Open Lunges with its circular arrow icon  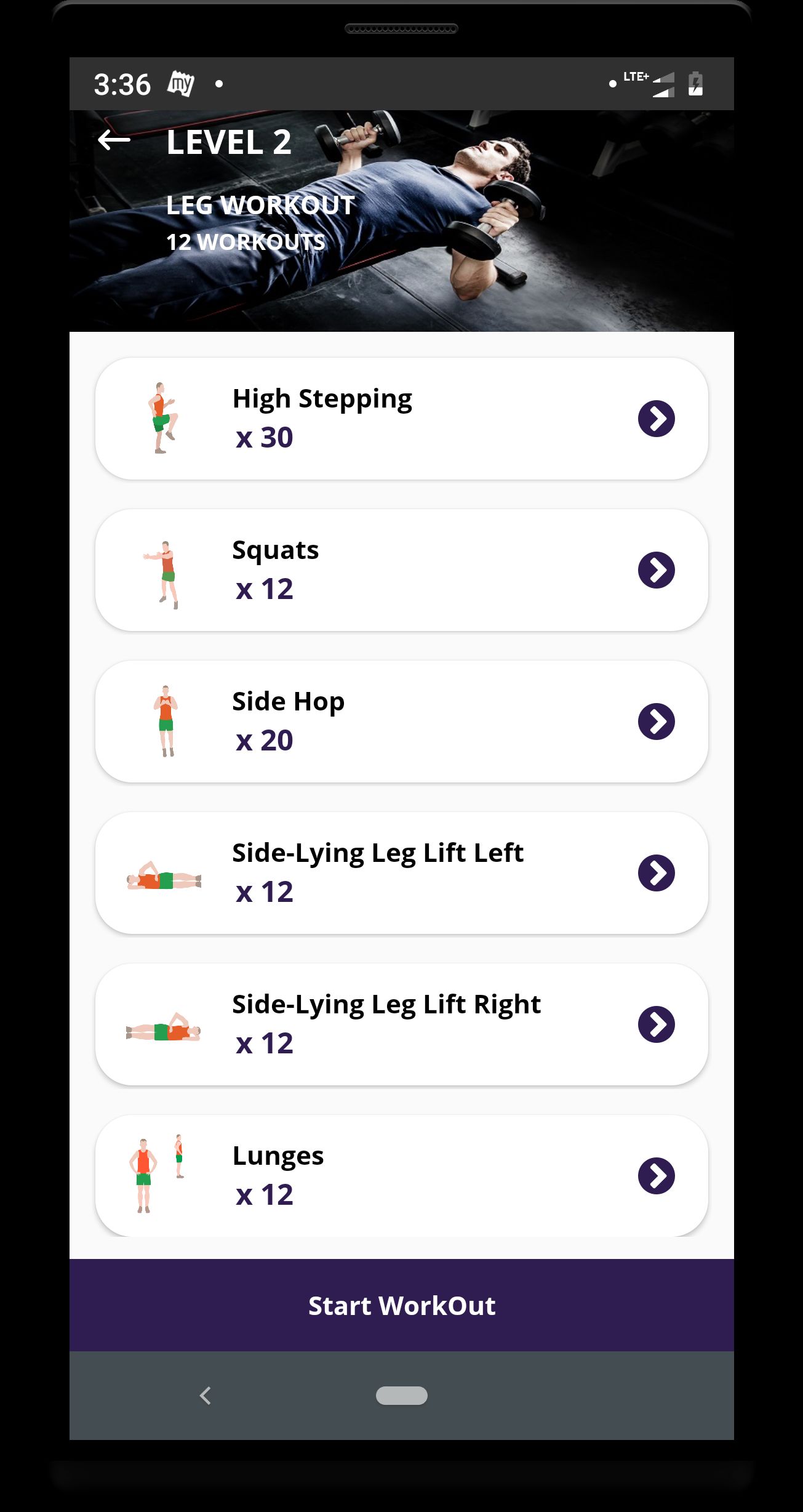(x=656, y=1176)
